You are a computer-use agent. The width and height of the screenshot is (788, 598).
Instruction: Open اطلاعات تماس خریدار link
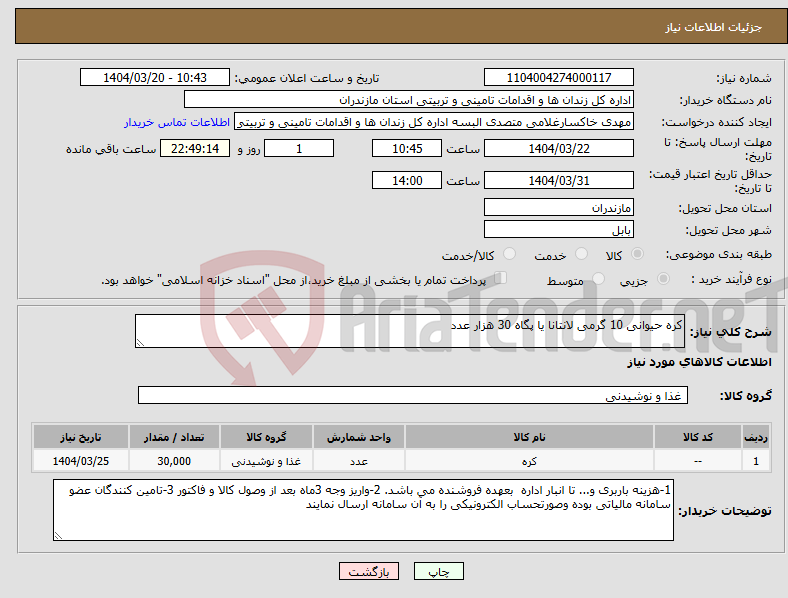[x=177, y=122]
